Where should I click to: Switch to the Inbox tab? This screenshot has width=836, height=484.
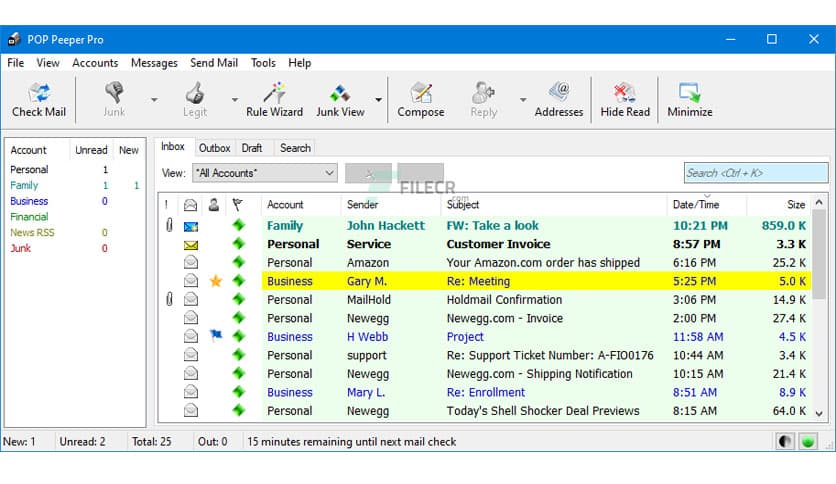click(x=173, y=147)
